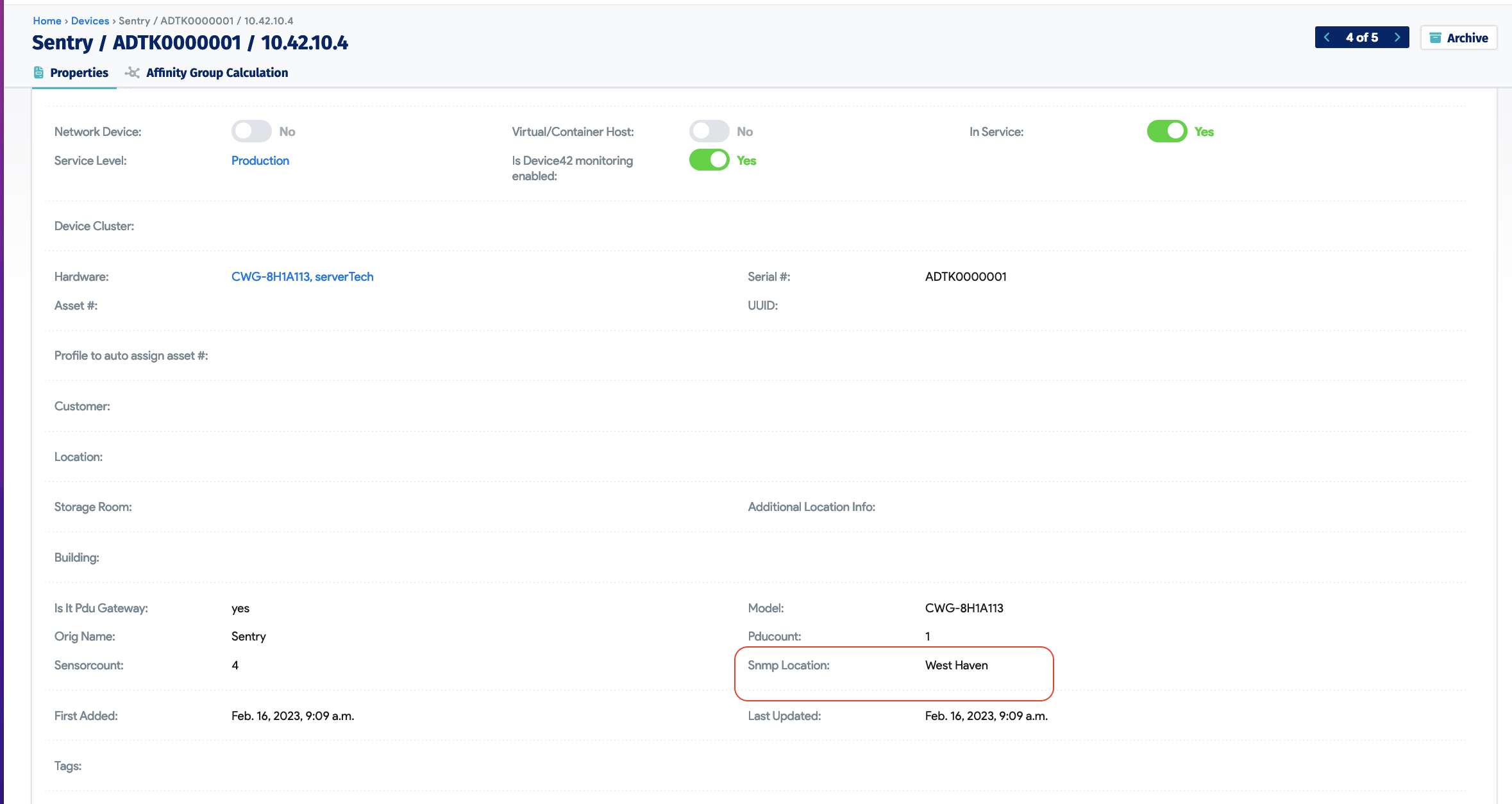
Task: Click the Affinity Group Calculation icon
Action: coord(132,72)
